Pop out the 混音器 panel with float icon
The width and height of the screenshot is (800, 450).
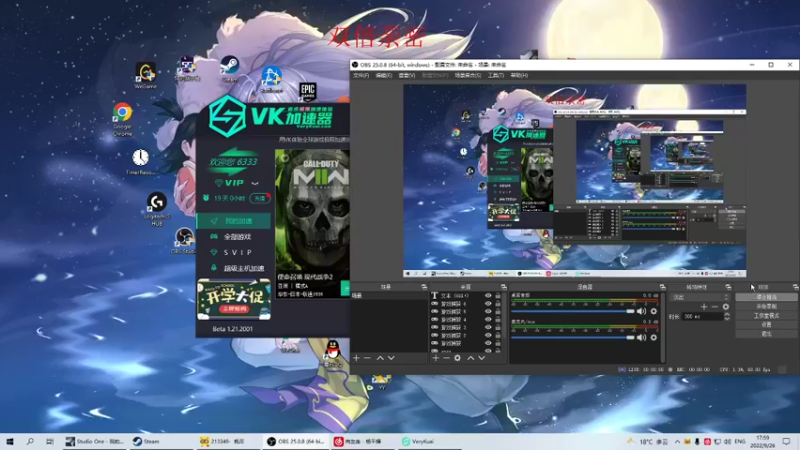point(662,287)
